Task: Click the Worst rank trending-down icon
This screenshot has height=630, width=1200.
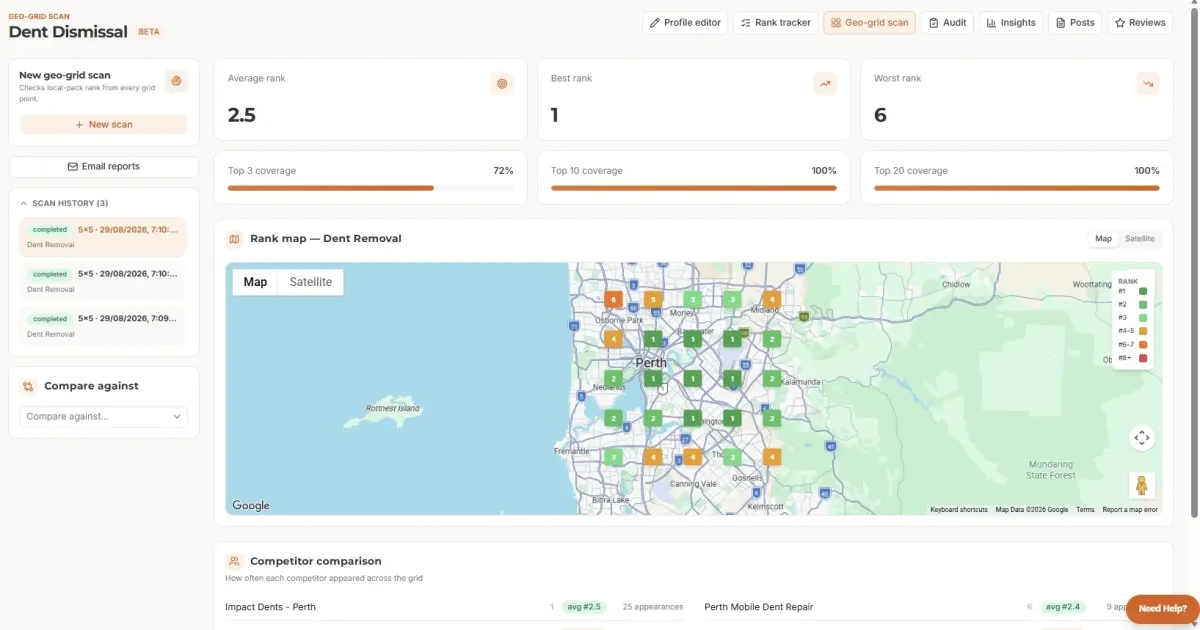Action: click(1148, 84)
